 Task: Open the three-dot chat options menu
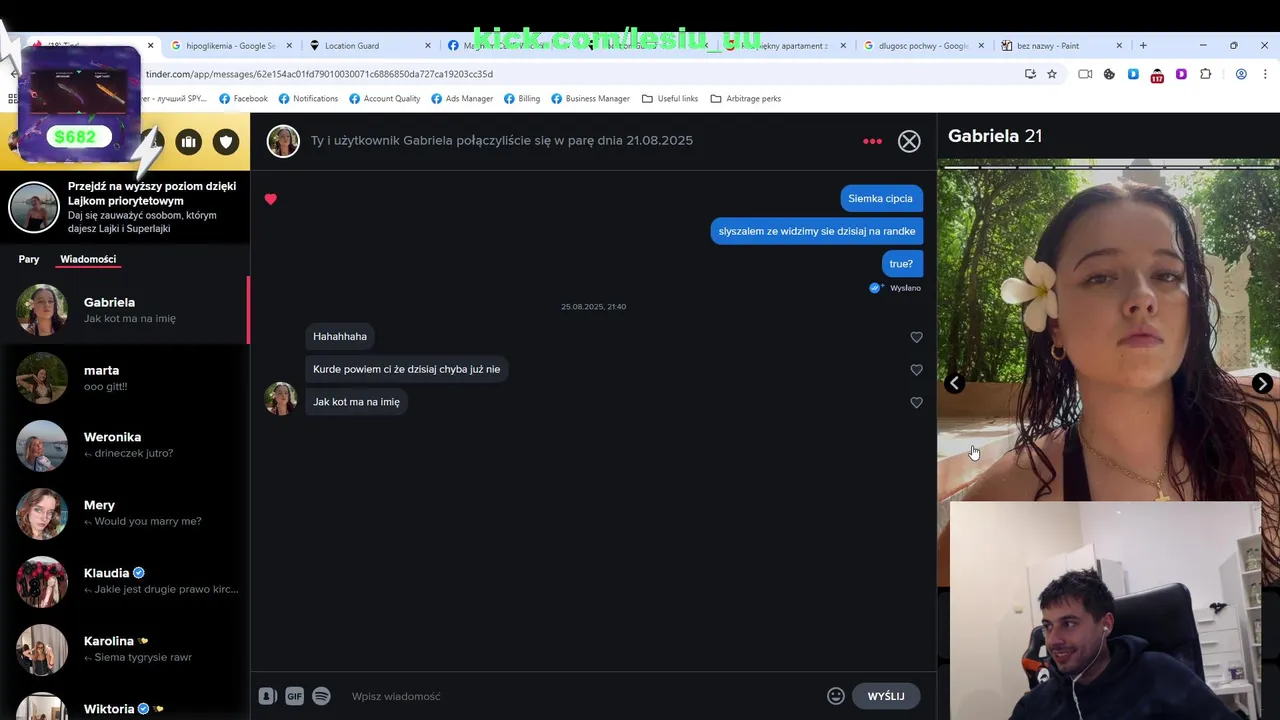click(872, 141)
